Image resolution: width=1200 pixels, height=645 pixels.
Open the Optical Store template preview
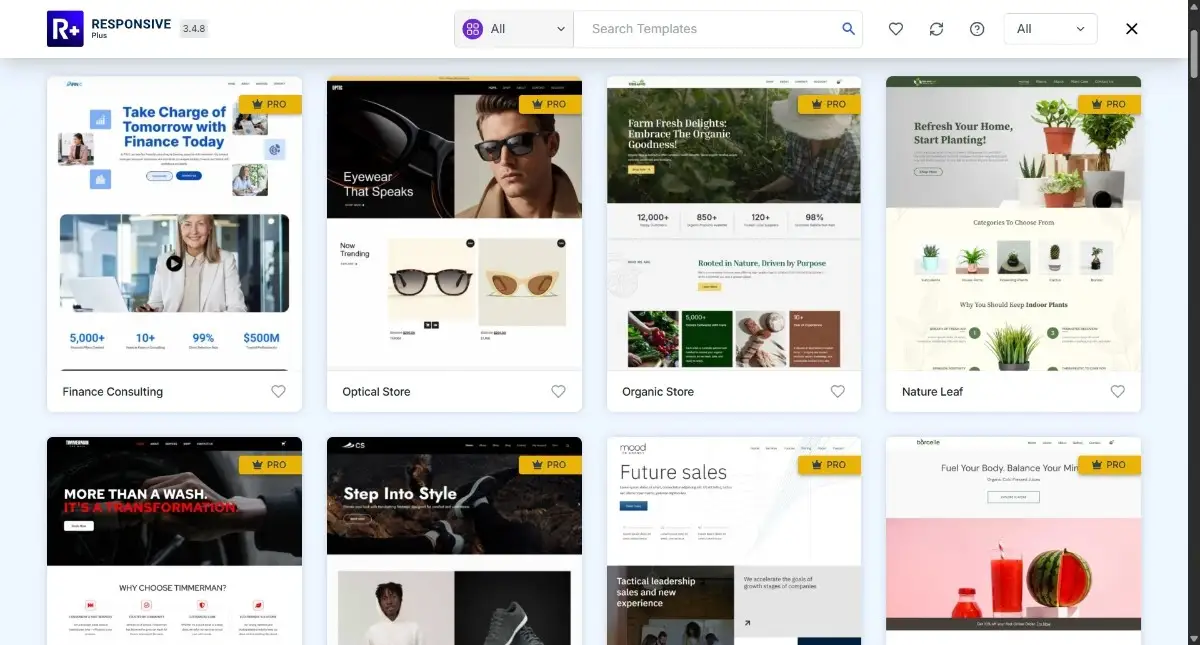tap(454, 224)
